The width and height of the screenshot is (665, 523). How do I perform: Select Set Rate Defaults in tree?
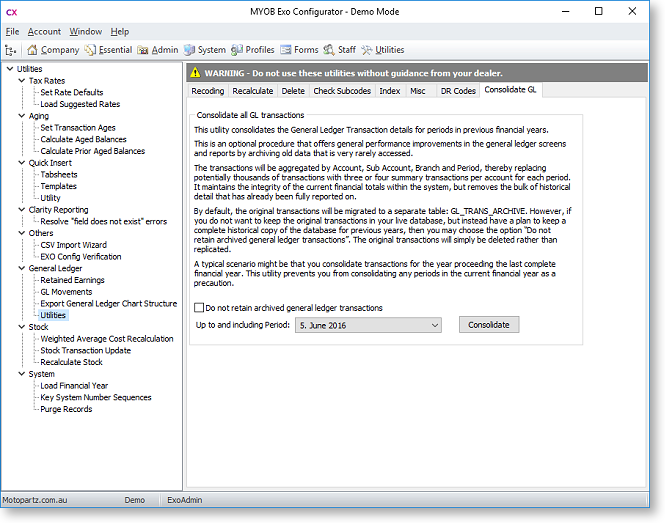72,92
